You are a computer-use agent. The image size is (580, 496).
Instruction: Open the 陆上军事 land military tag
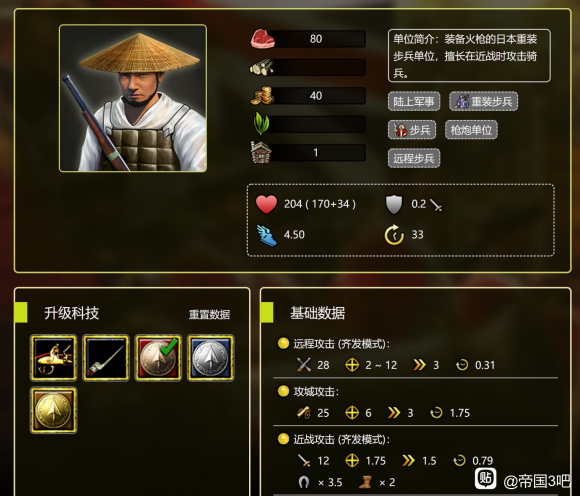[x=414, y=101]
